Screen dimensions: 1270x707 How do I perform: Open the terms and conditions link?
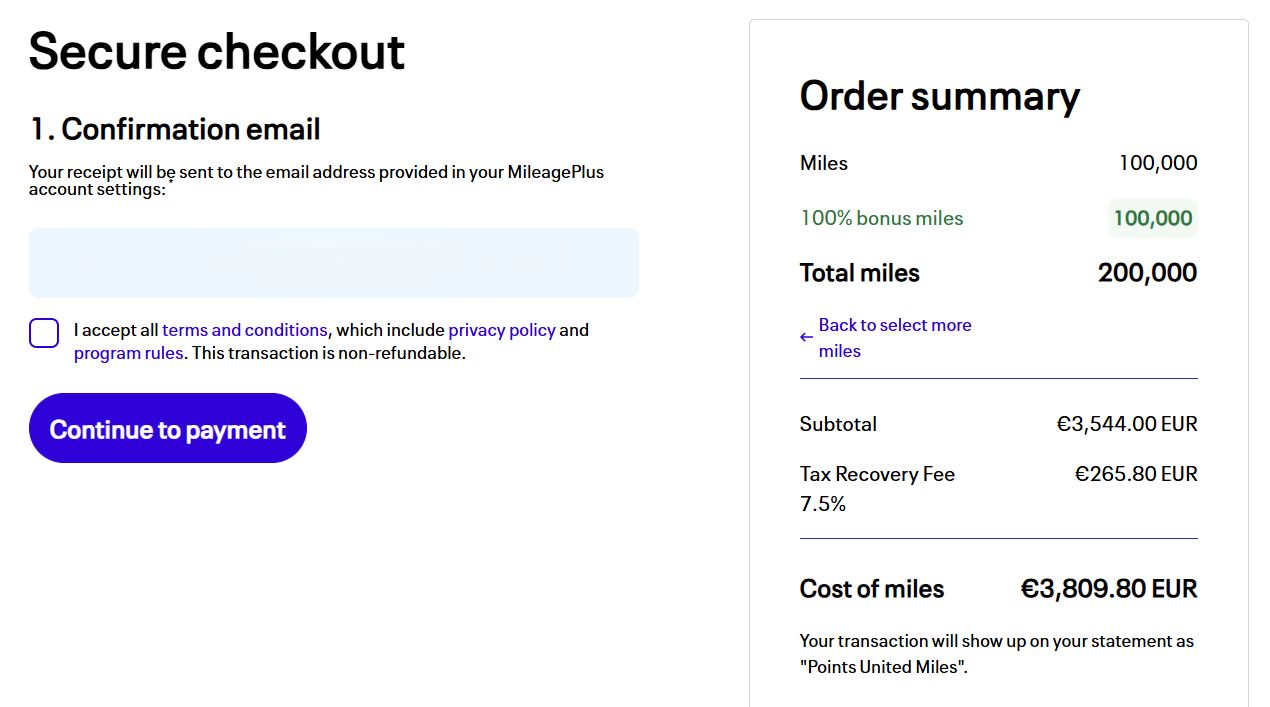(x=245, y=330)
